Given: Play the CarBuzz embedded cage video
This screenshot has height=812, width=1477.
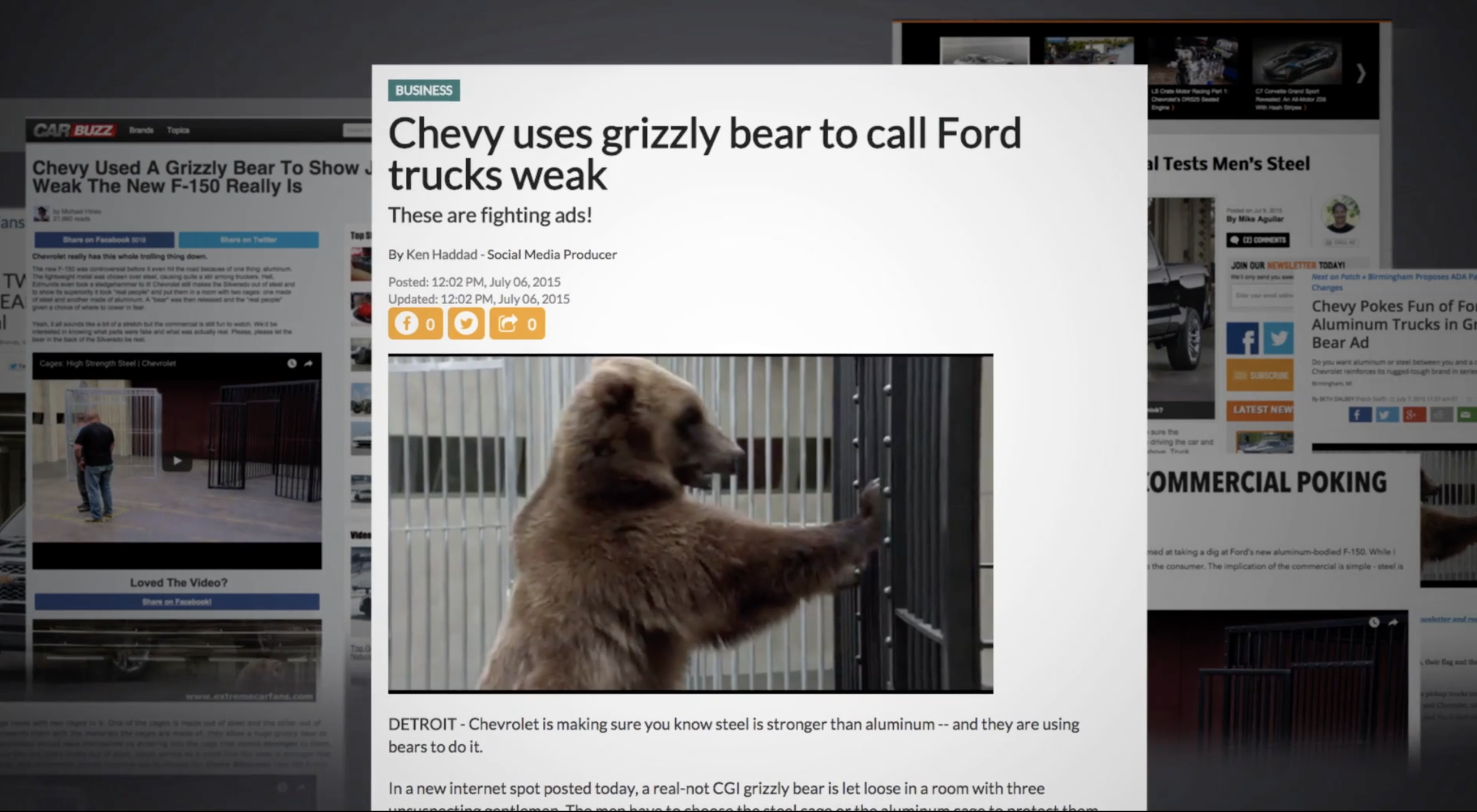Looking at the screenshot, I should pyautogui.click(x=177, y=461).
